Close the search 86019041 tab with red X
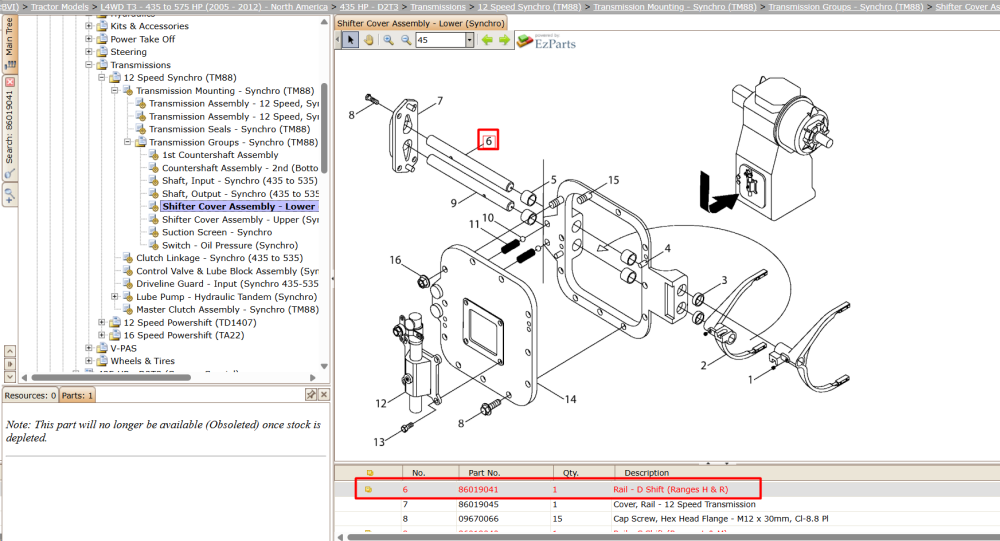 [10, 82]
